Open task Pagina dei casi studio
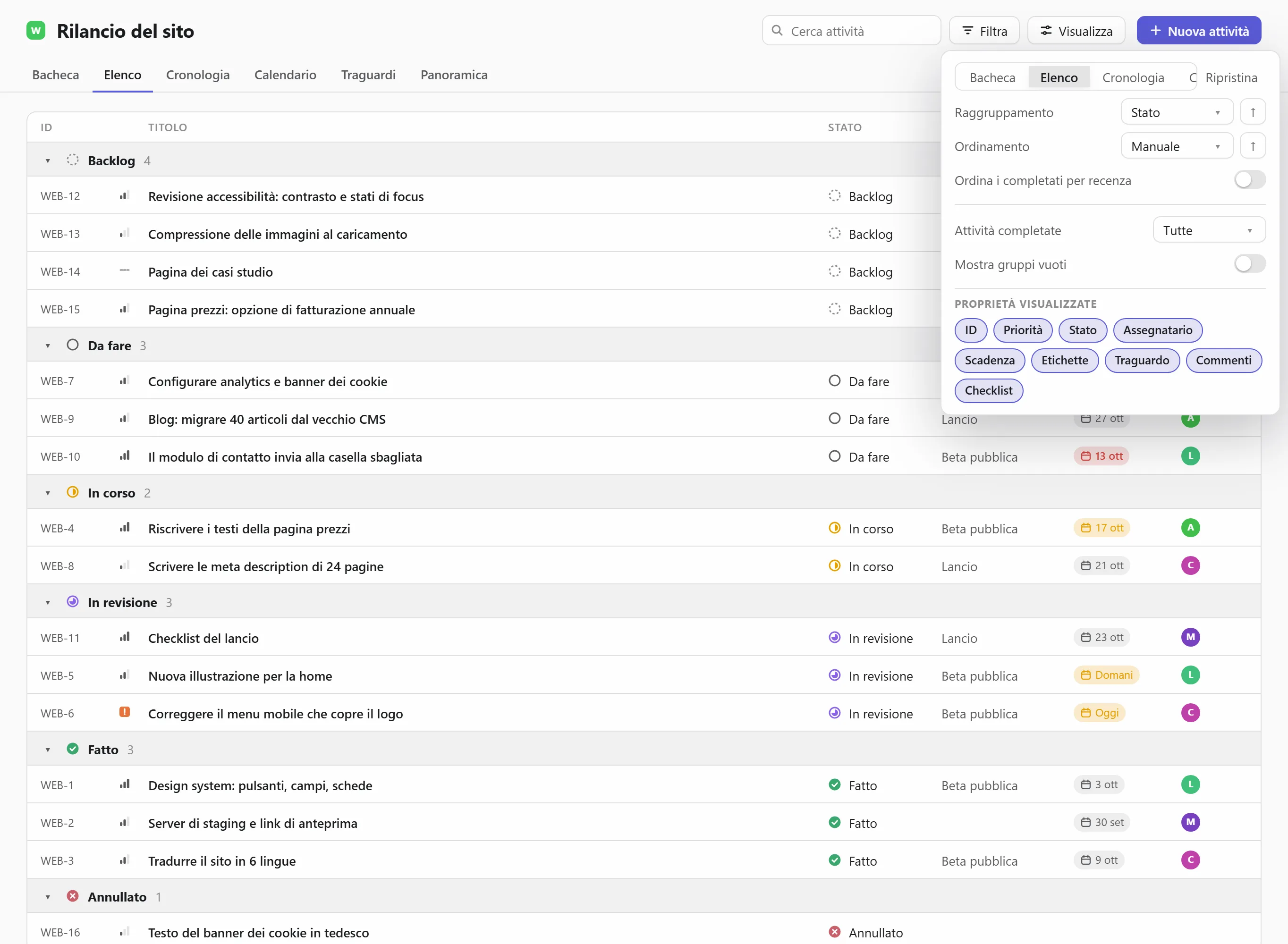The width and height of the screenshot is (1288, 944). (210, 271)
